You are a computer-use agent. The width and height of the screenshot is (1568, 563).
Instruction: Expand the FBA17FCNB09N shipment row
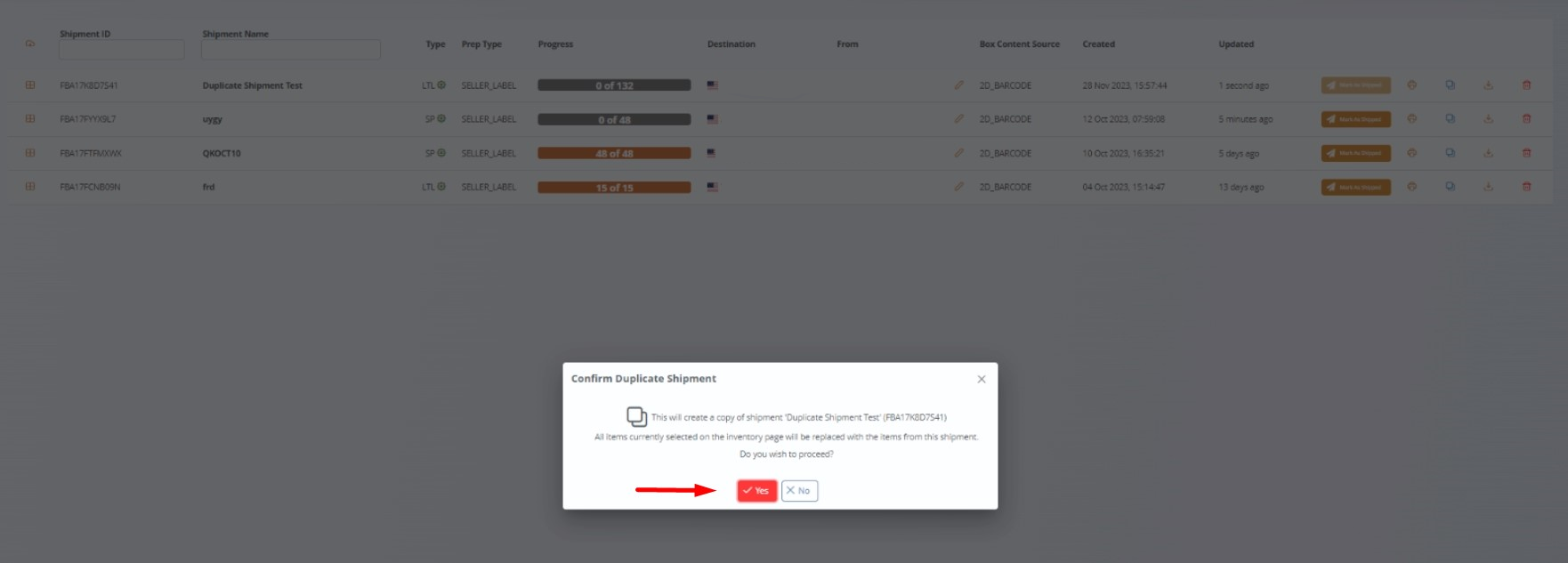tap(30, 187)
